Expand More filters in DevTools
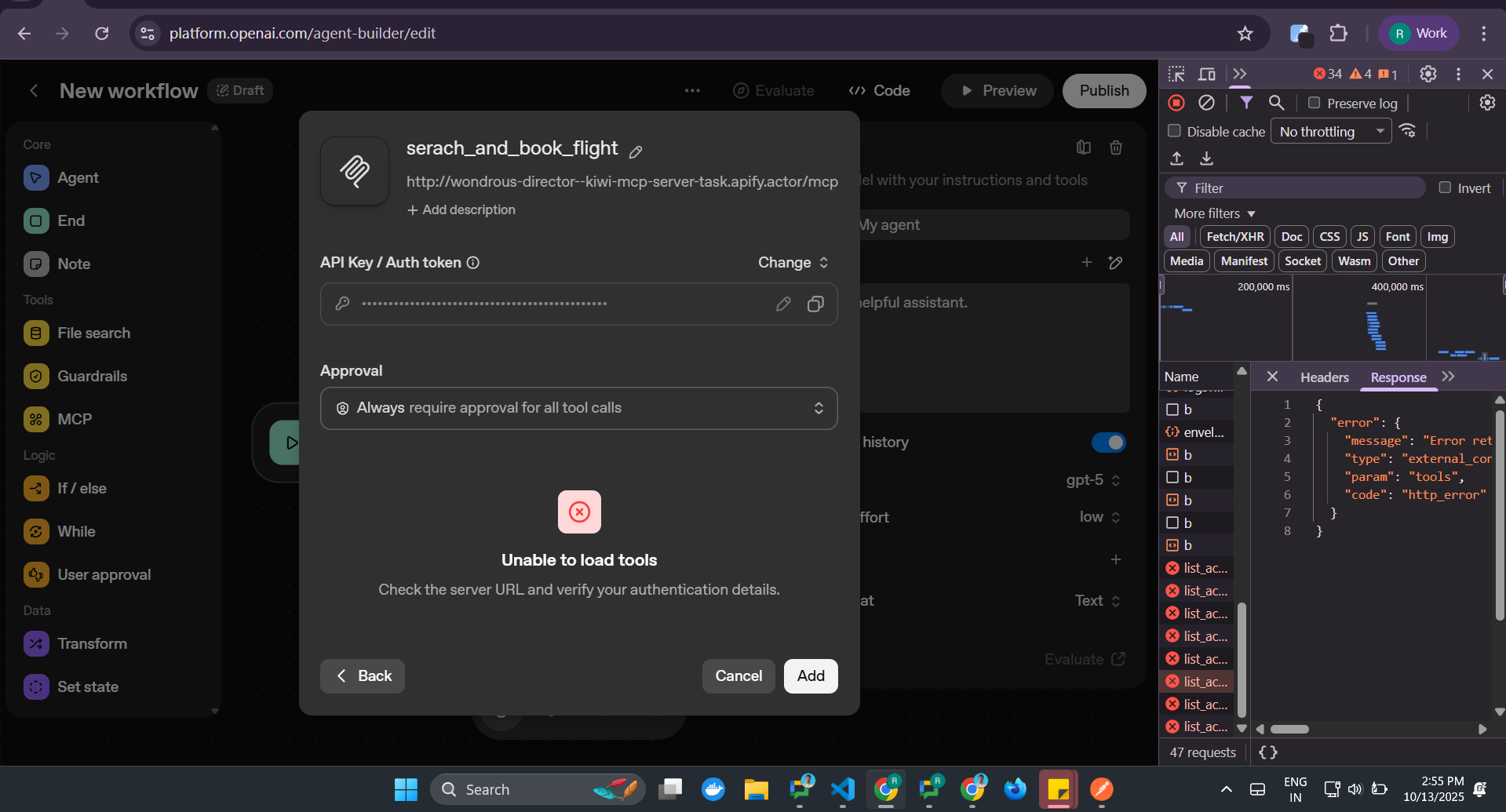 coord(1215,213)
